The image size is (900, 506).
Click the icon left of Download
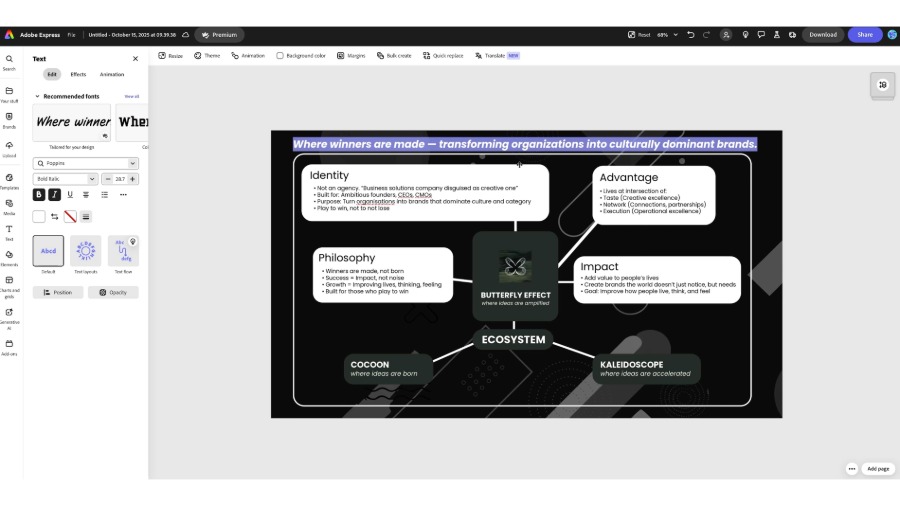[792, 34]
